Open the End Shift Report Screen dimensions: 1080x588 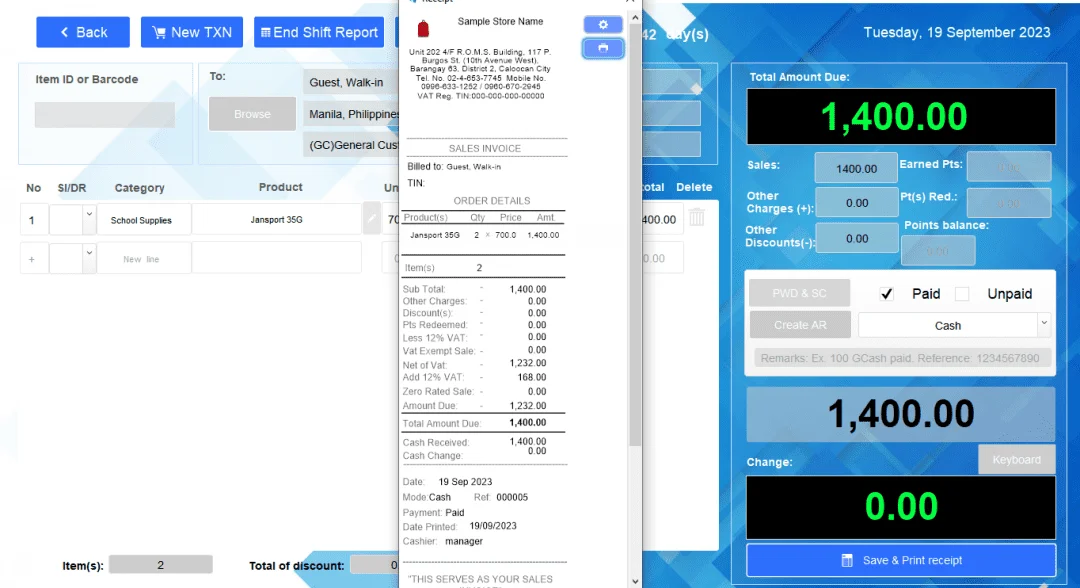(319, 32)
